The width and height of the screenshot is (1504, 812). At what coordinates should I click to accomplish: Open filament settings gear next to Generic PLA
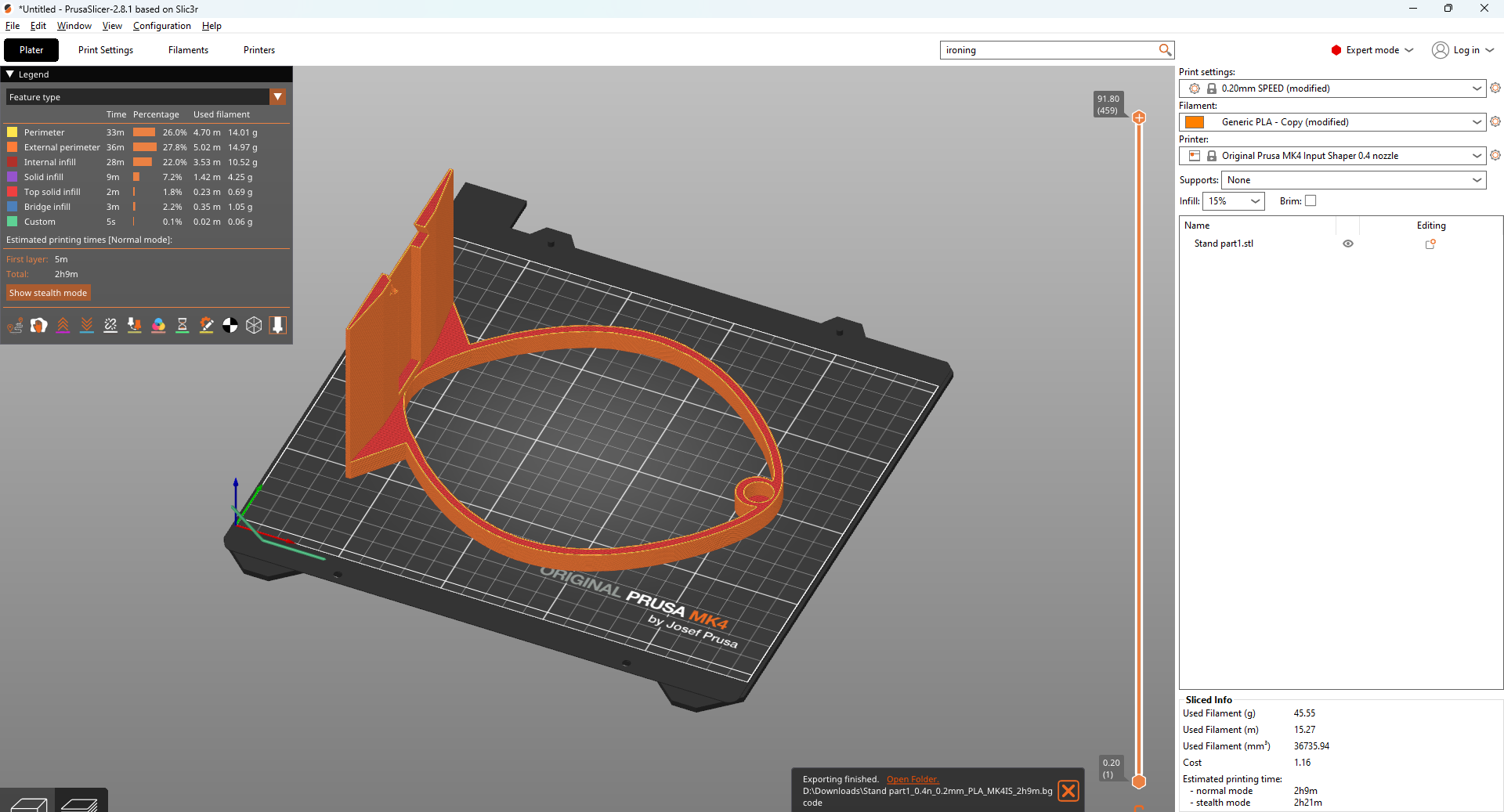pos(1495,121)
